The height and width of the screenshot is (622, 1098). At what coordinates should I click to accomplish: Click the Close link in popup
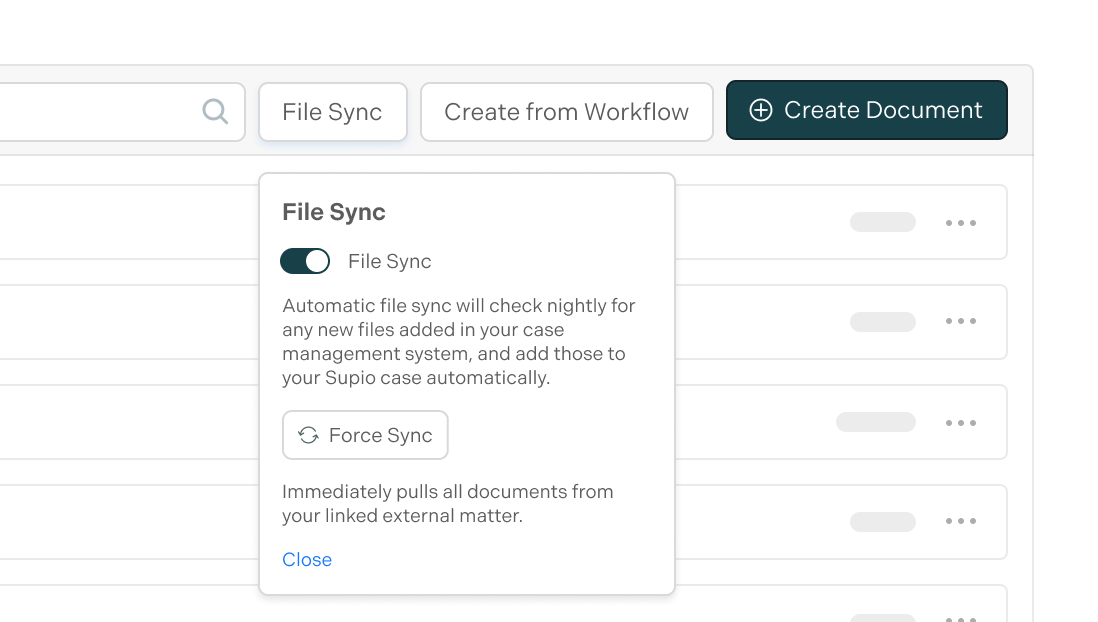click(x=307, y=560)
